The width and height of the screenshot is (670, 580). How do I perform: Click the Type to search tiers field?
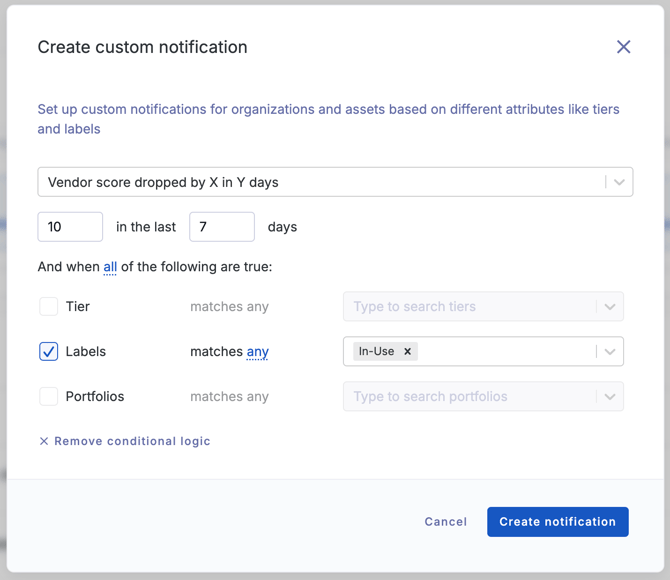coord(468,307)
